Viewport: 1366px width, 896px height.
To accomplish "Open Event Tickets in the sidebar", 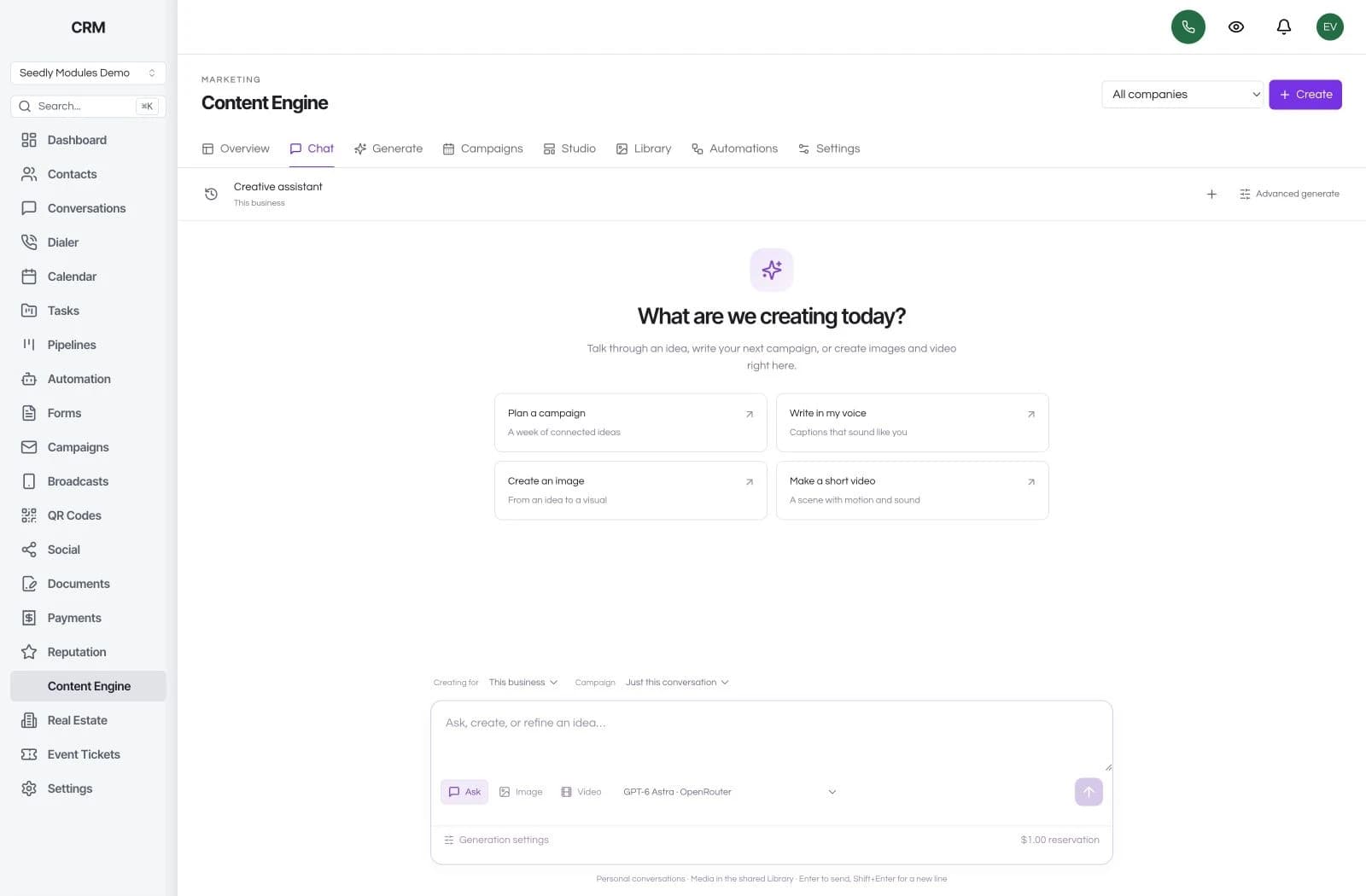I will (88, 754).
